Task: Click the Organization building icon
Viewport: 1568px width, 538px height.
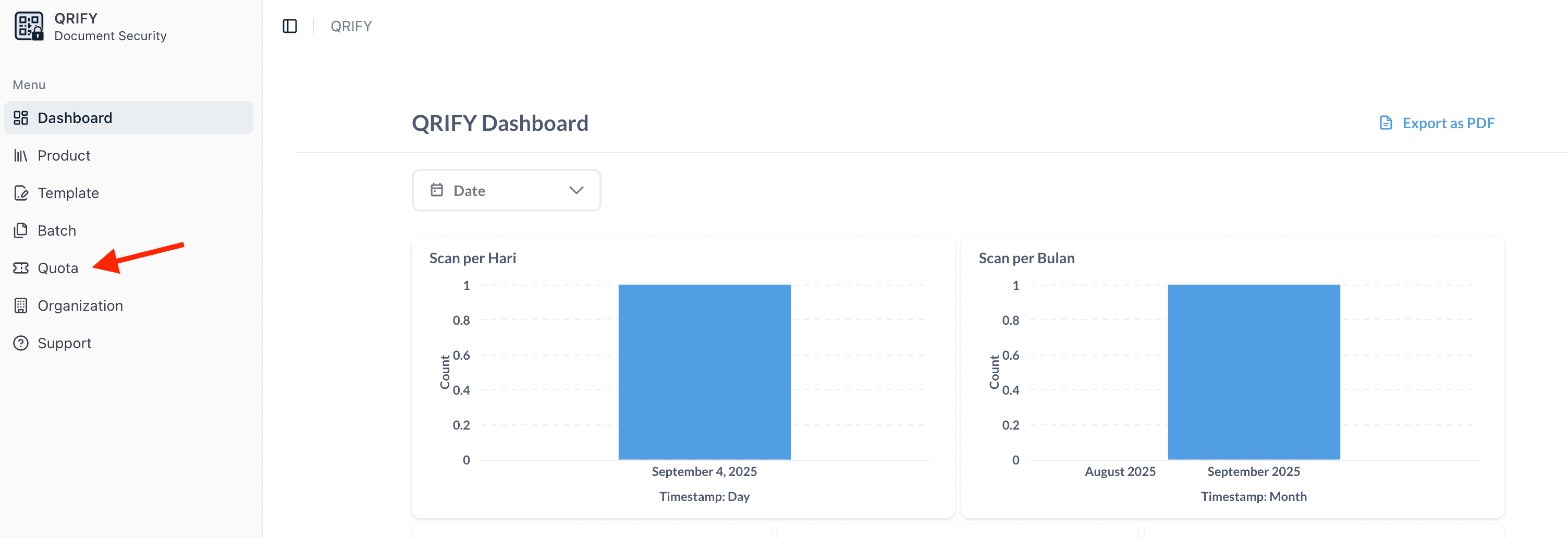Action: [21, 305]
